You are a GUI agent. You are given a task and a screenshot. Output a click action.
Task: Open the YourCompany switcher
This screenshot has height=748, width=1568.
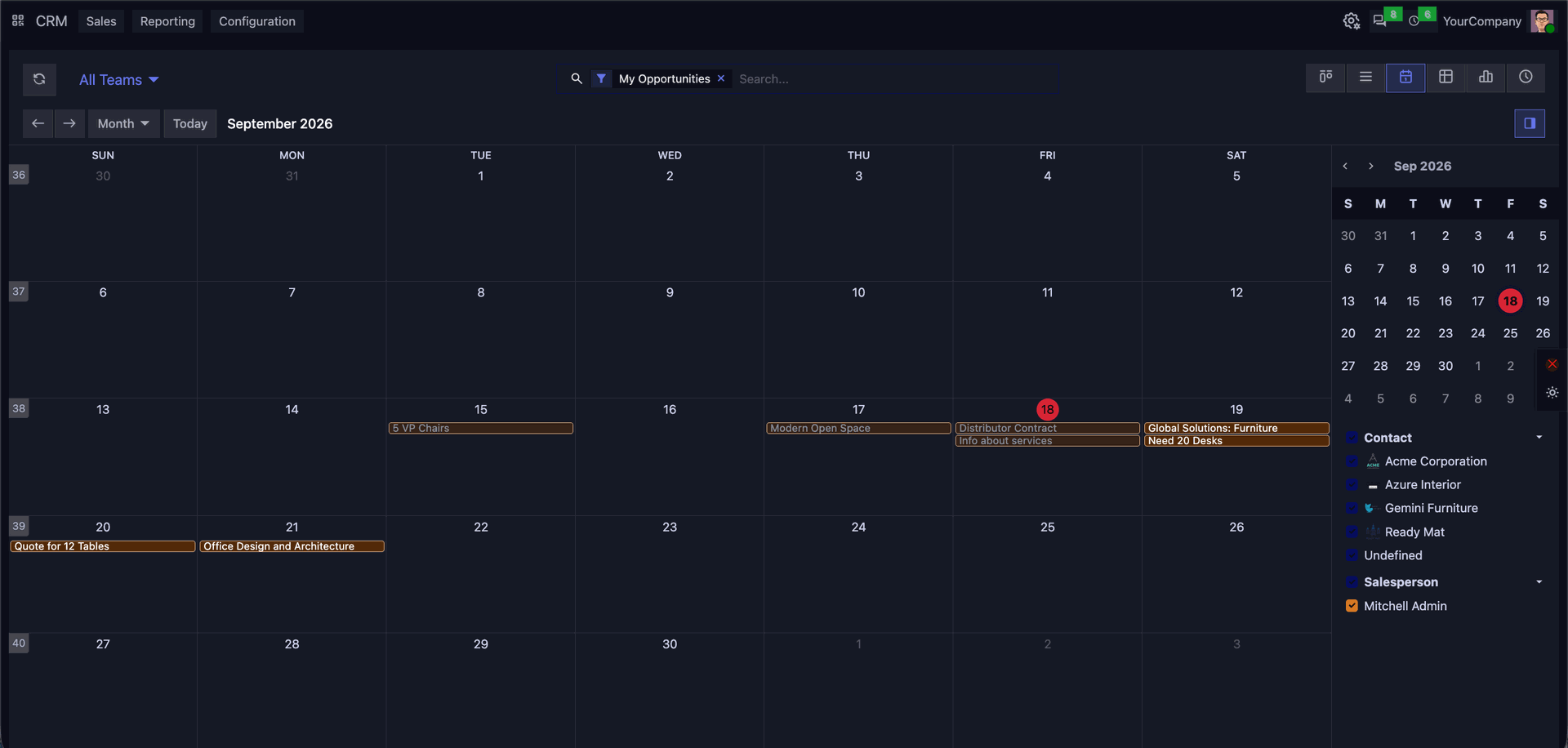pos(1481,21)
